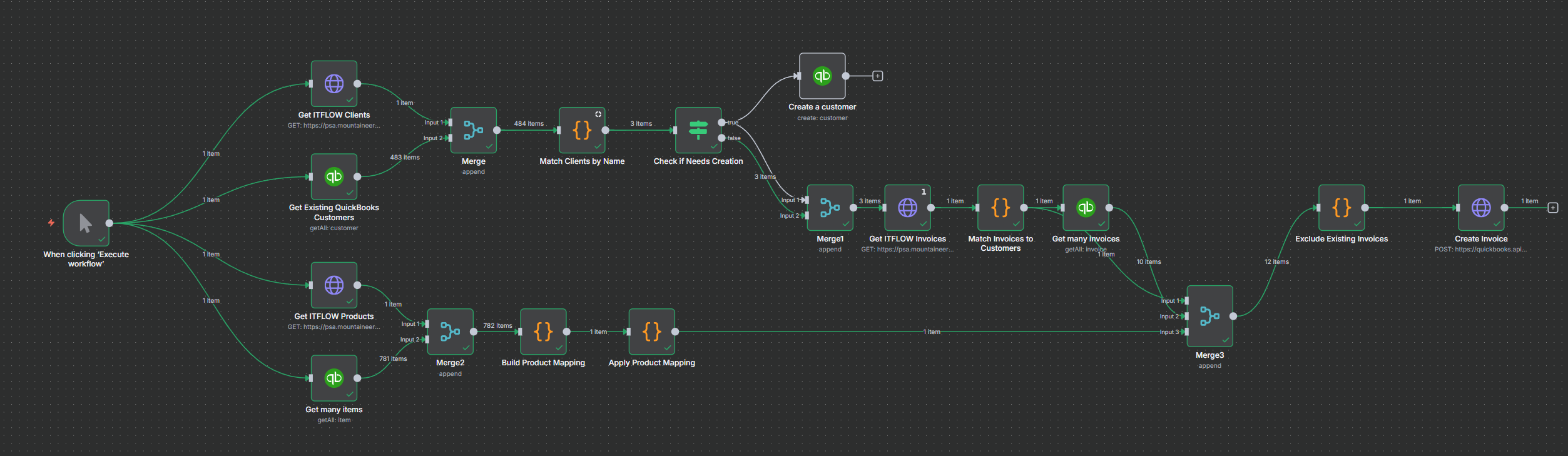Click the red lightning trigger indicator

pyautogui.click(x=51, y=223)
